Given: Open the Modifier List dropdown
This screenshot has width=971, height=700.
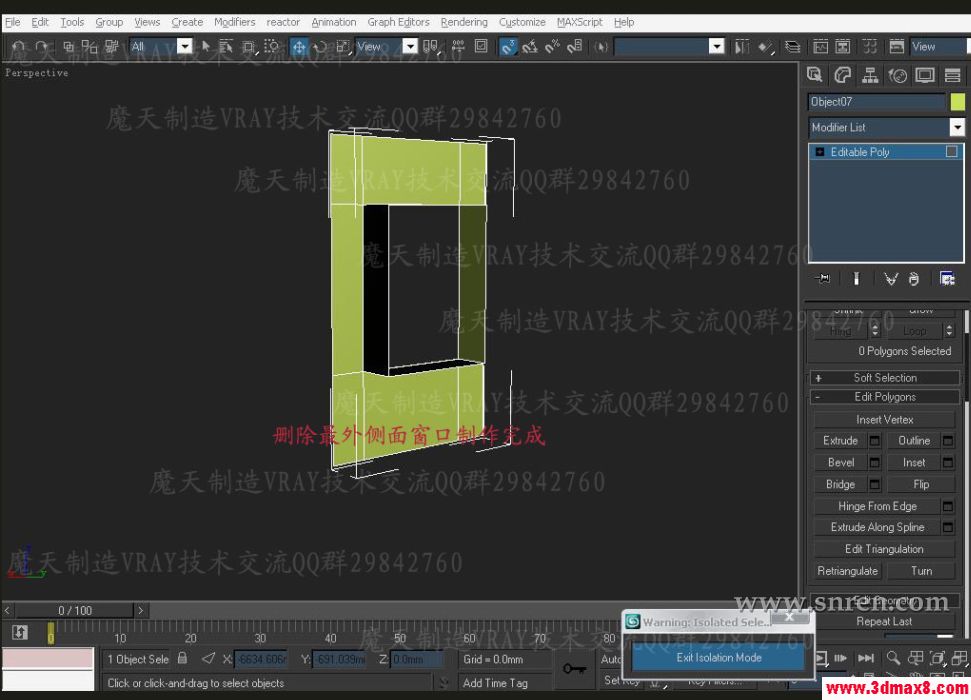Looking at the screenshot, I should pos(957,127).
